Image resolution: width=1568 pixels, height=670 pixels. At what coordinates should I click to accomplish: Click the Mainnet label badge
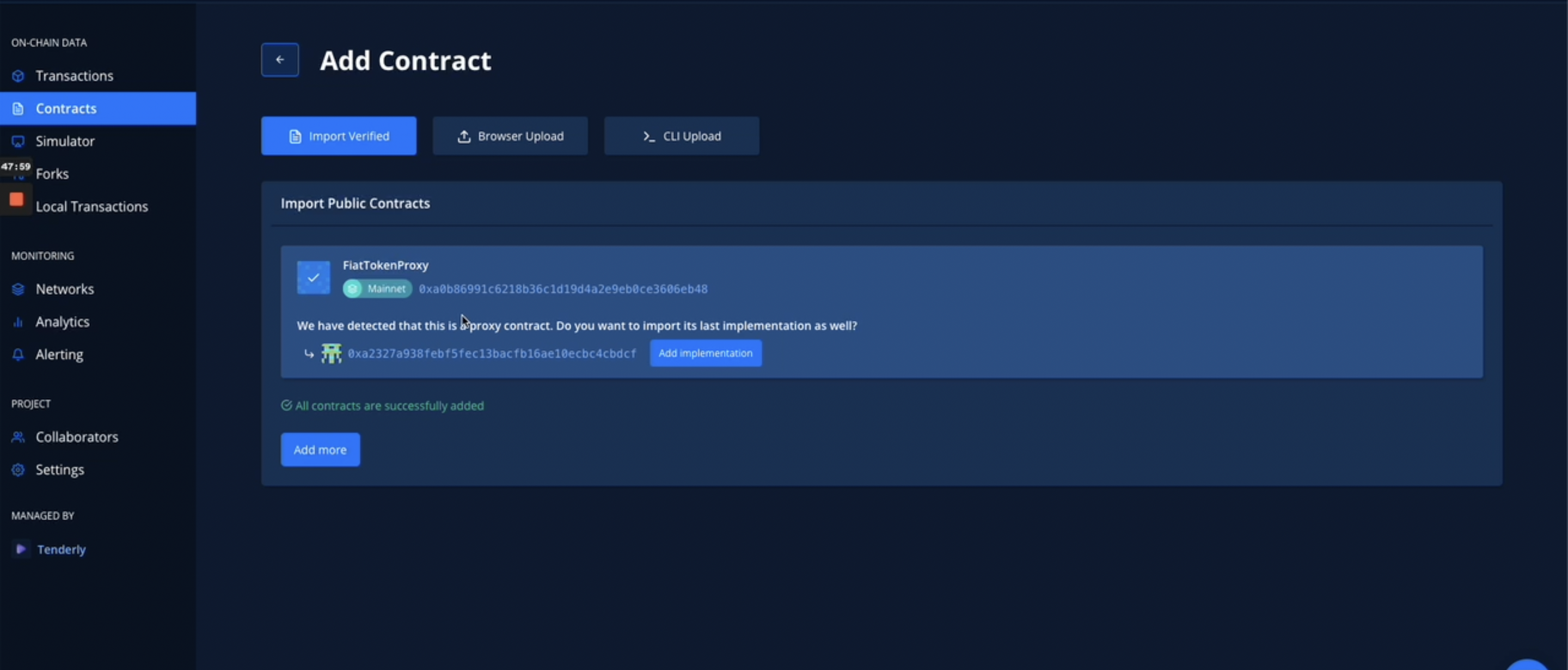coord(377,289)
